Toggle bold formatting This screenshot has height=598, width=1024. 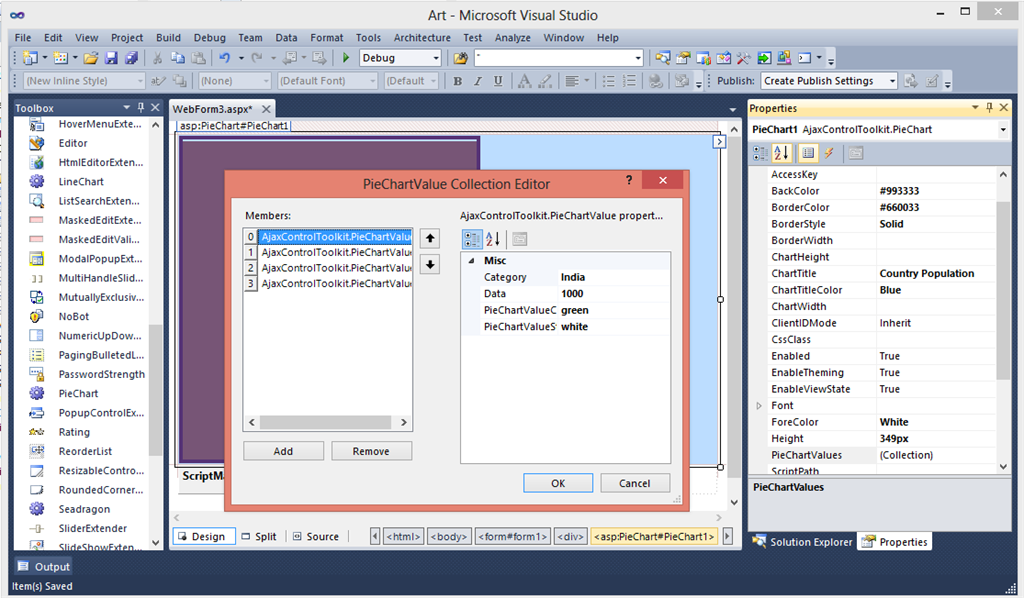pyautogui.click(x=457, y=81)
